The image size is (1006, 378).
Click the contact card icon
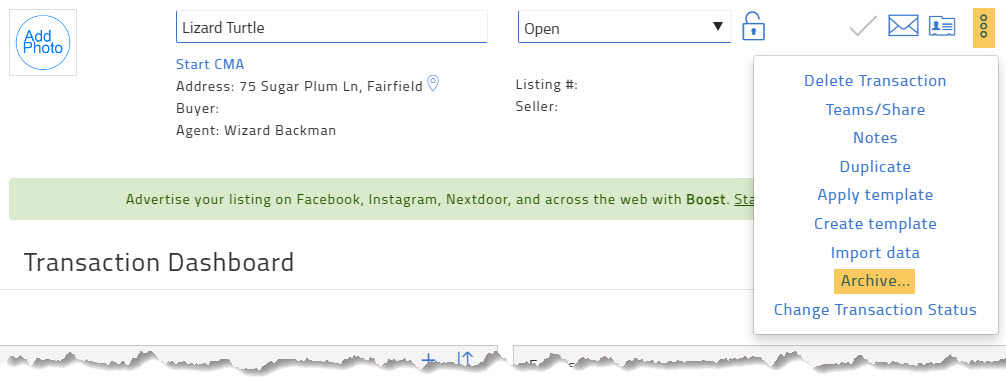[x=942, y=26]
